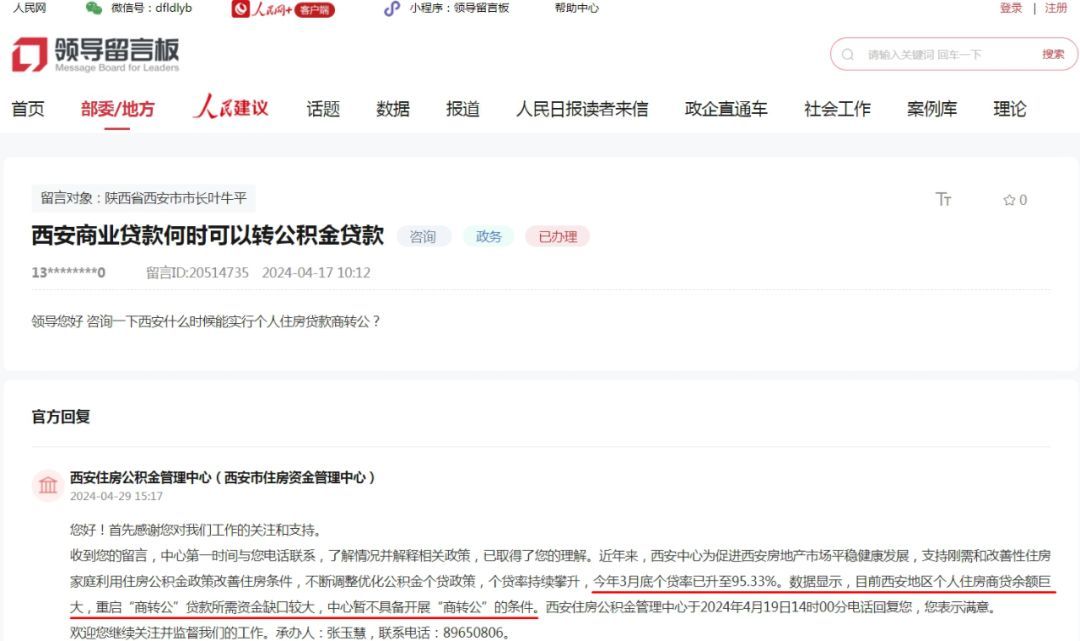Open the 数据 section
The width and height of the screenshot is (1080, 641).
pos(392,108)
